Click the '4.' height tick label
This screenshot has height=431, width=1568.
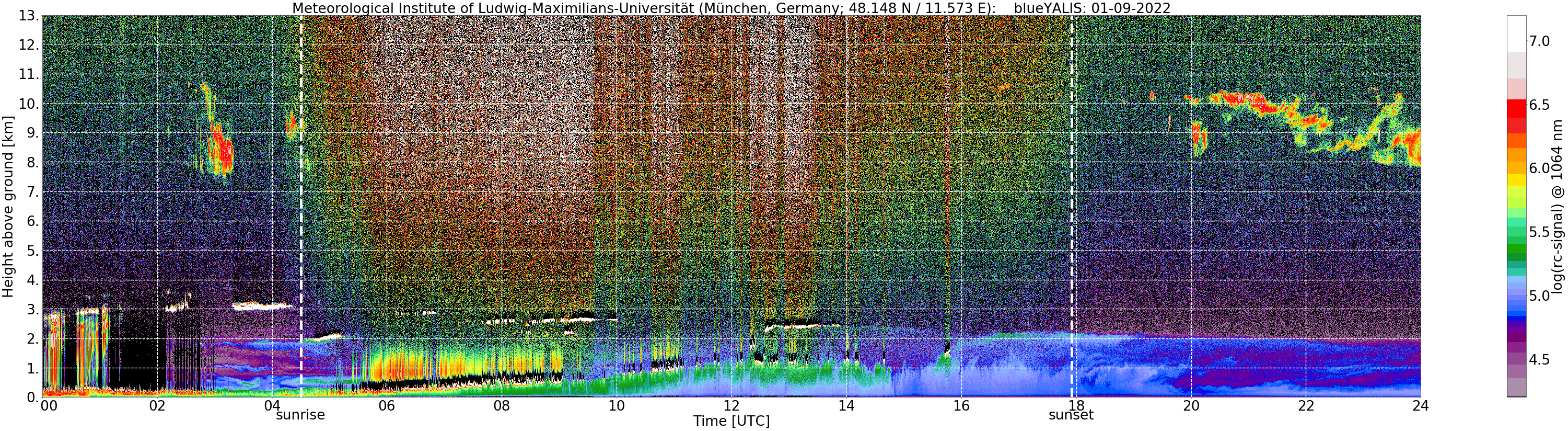click(33, 280)
